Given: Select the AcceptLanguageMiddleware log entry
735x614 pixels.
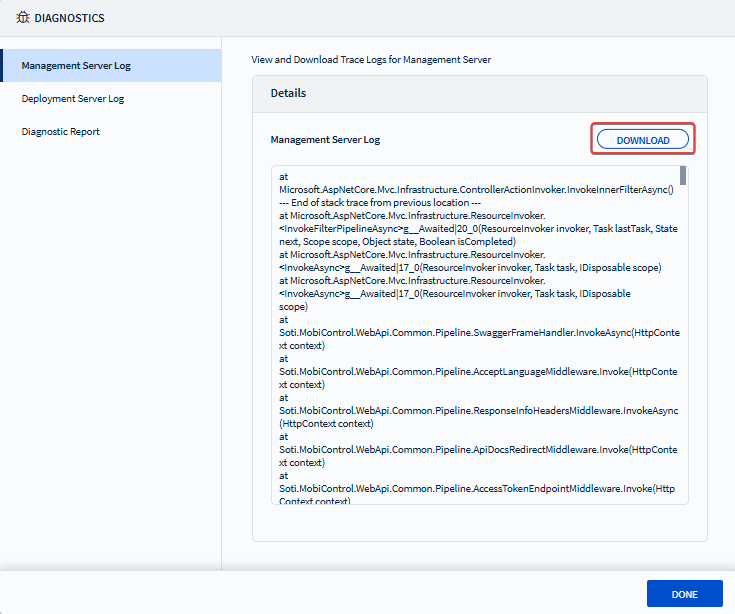Looking at the screenshot, I should (x=478, y=371).
